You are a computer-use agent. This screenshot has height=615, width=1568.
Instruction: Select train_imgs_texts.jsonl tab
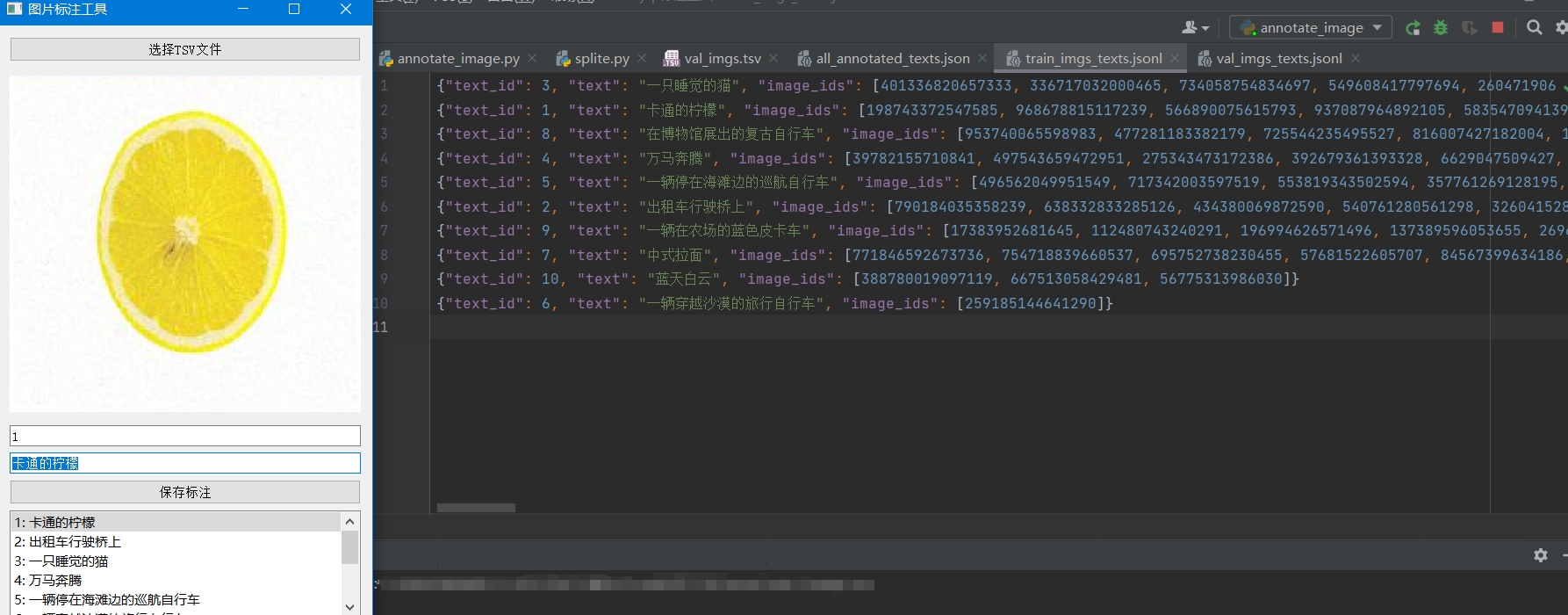[1093, 58]
